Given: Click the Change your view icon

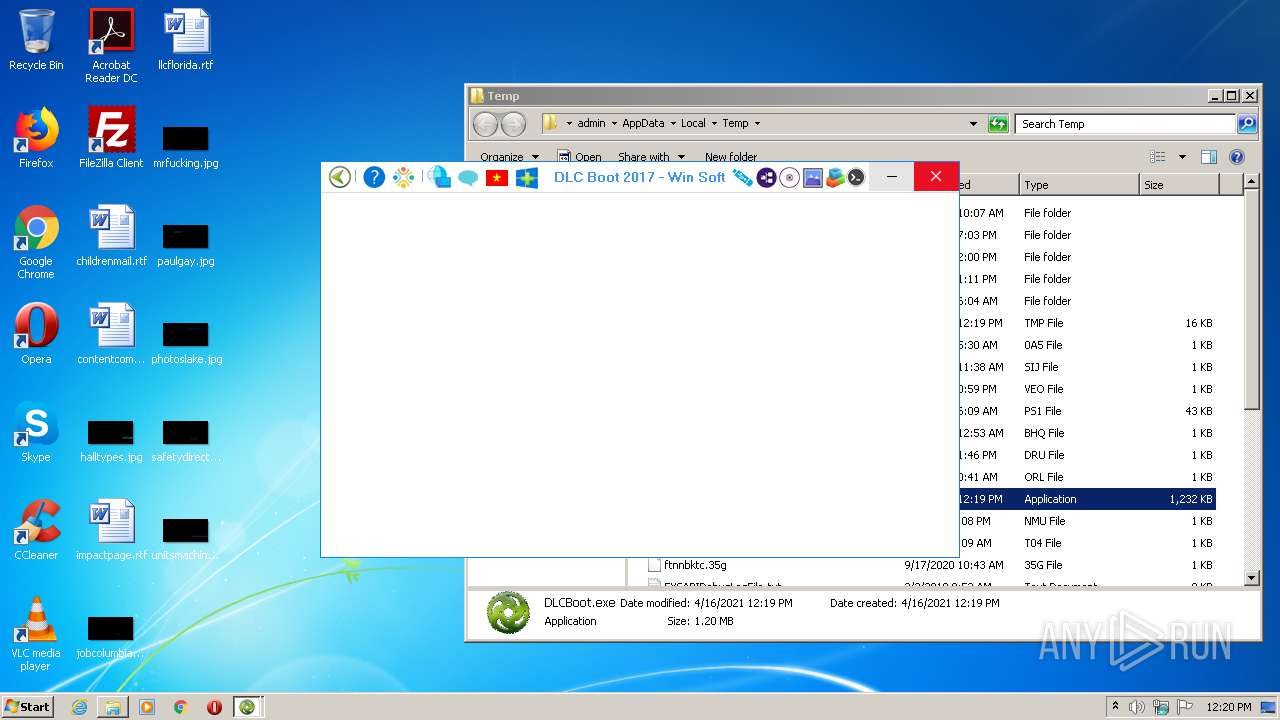Looking at the screenshot, I should 1158,157.
